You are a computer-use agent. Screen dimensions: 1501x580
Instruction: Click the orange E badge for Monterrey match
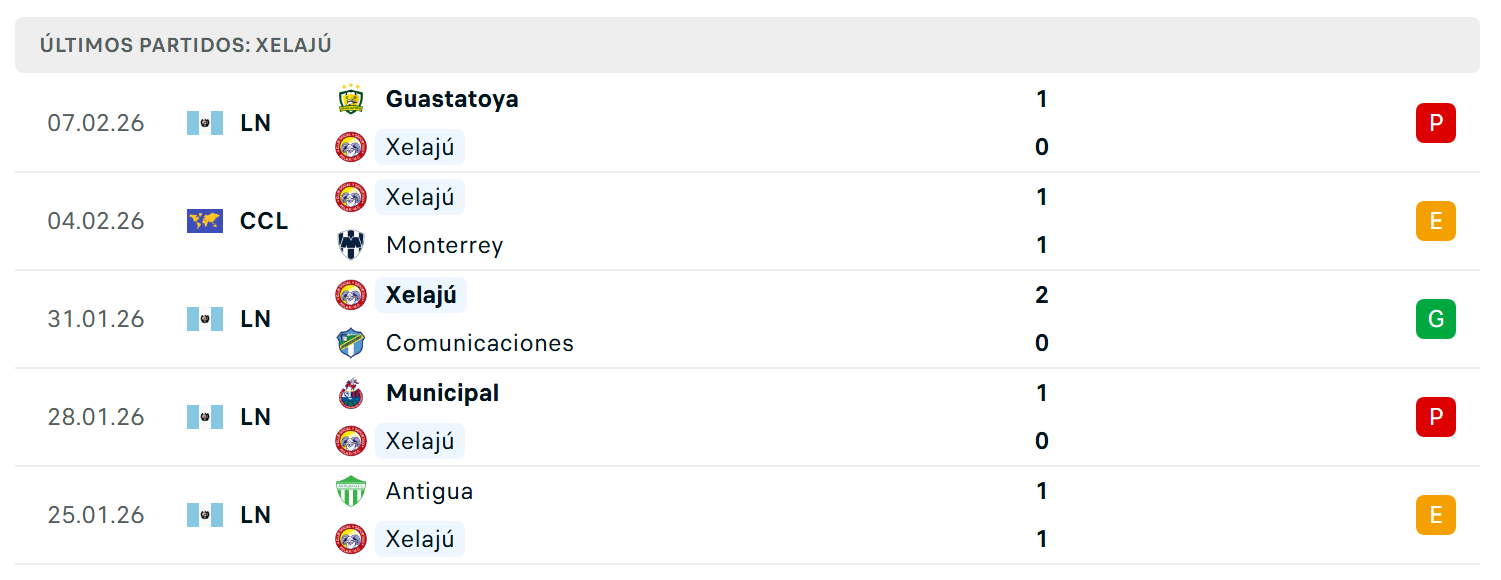(1436, 221)
